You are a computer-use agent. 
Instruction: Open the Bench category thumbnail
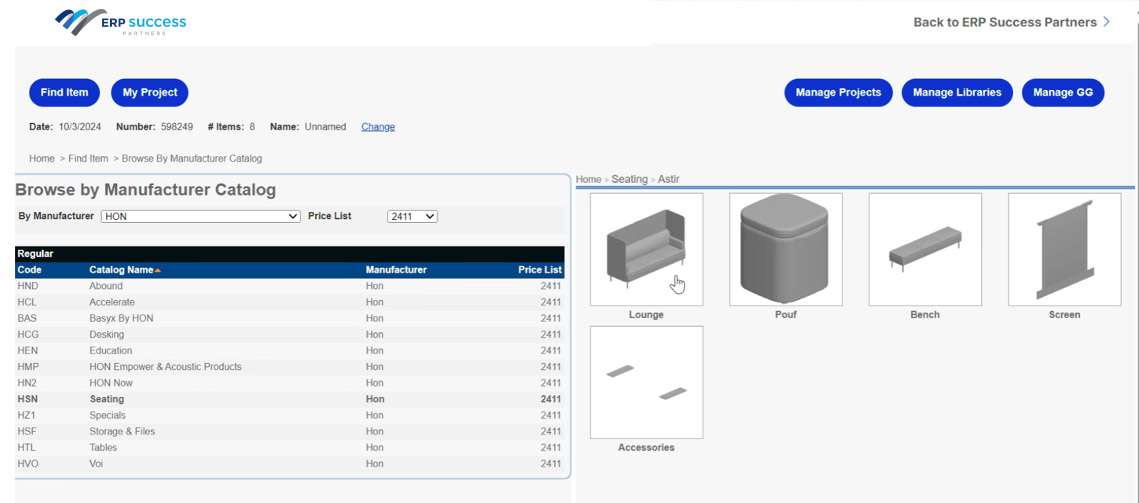(925, 249)
